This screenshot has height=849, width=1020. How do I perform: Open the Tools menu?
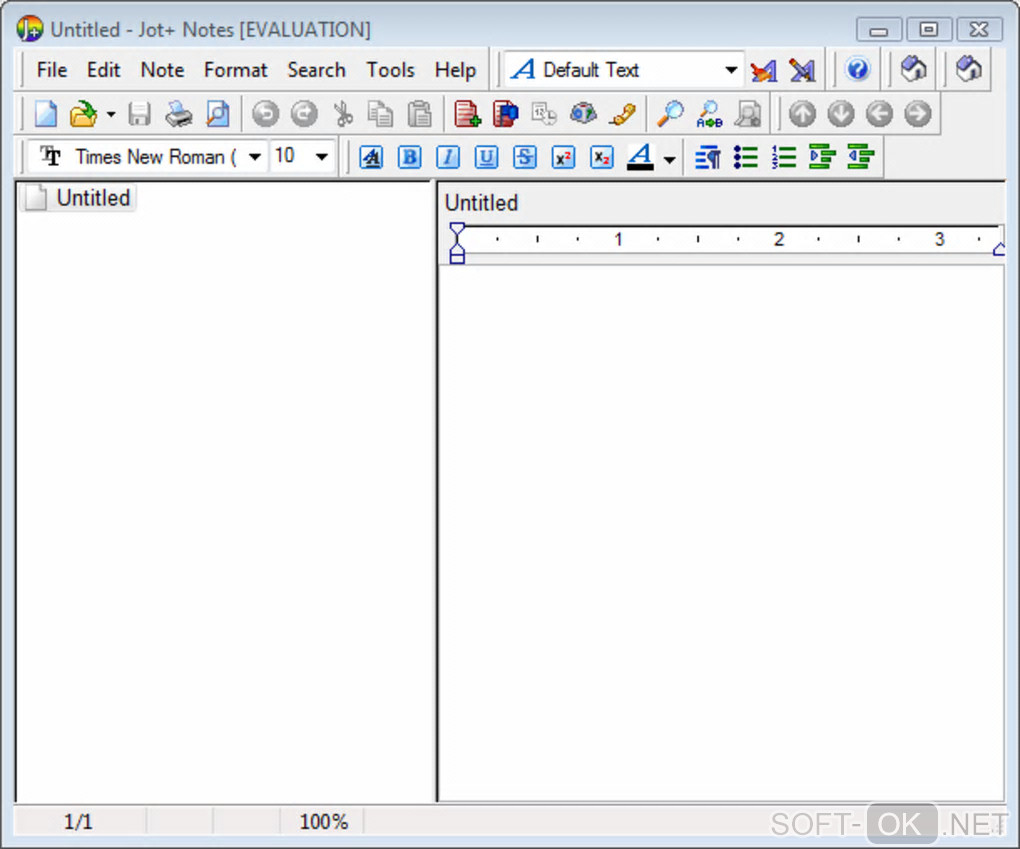point(390,70)
